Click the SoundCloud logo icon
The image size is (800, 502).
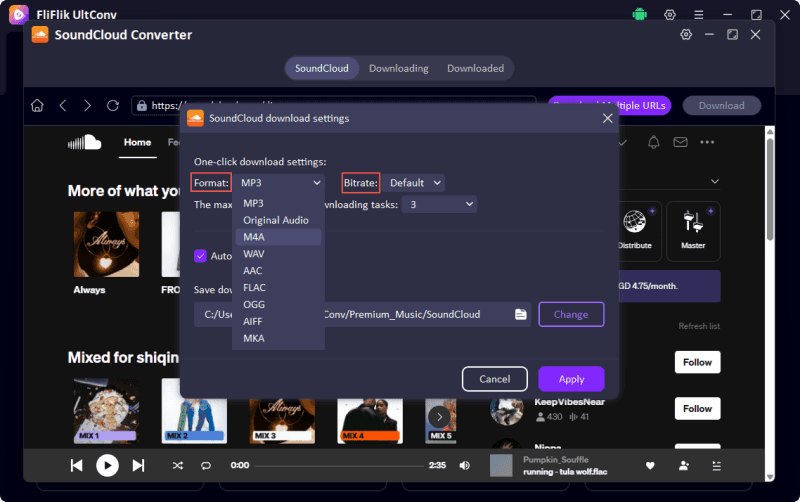85,142
